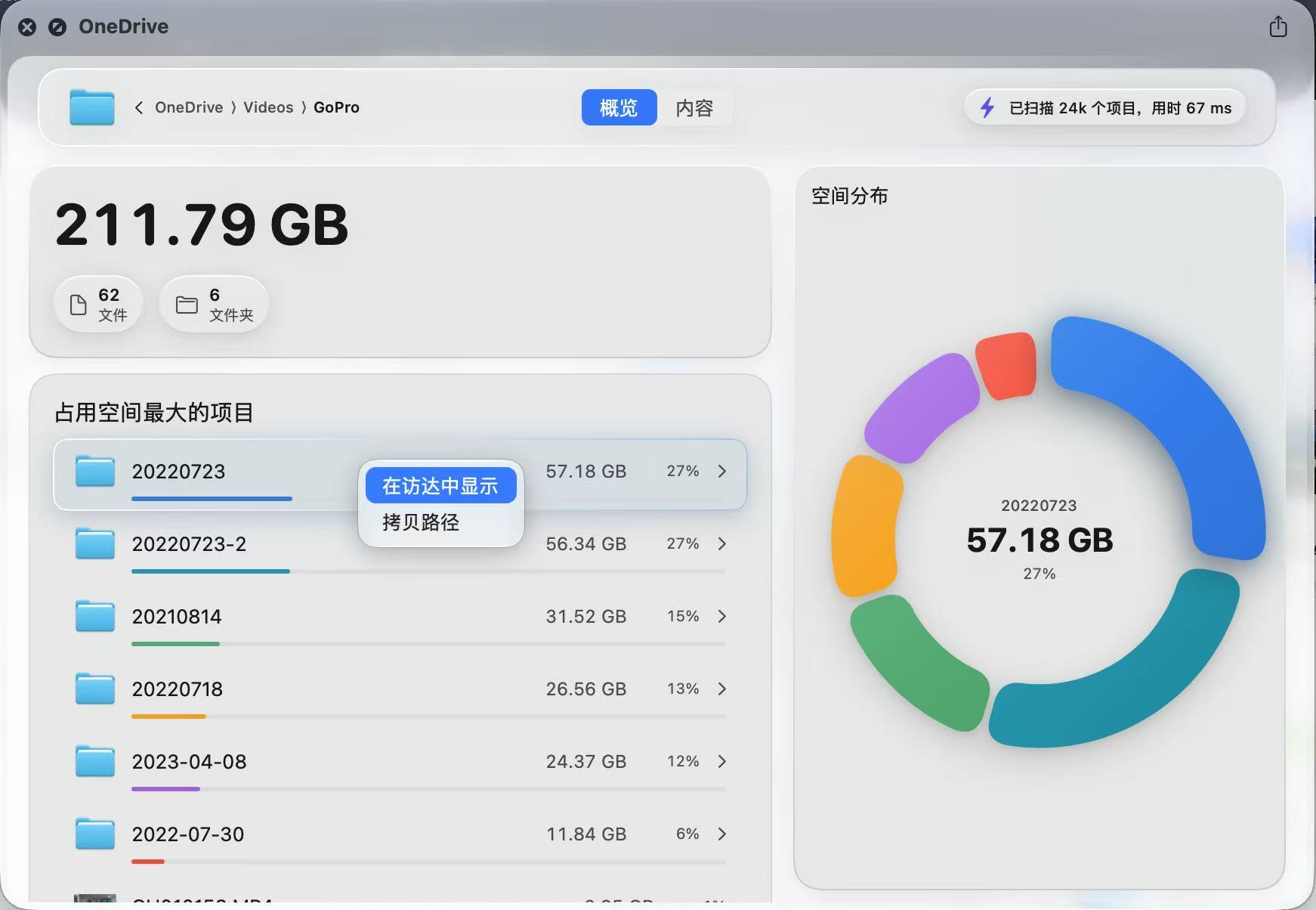The width and height of the screenshot is (1316, 910).
Task: Click the 62 文件 count pill
Action: pyautogui.click(x=98, y=305)
